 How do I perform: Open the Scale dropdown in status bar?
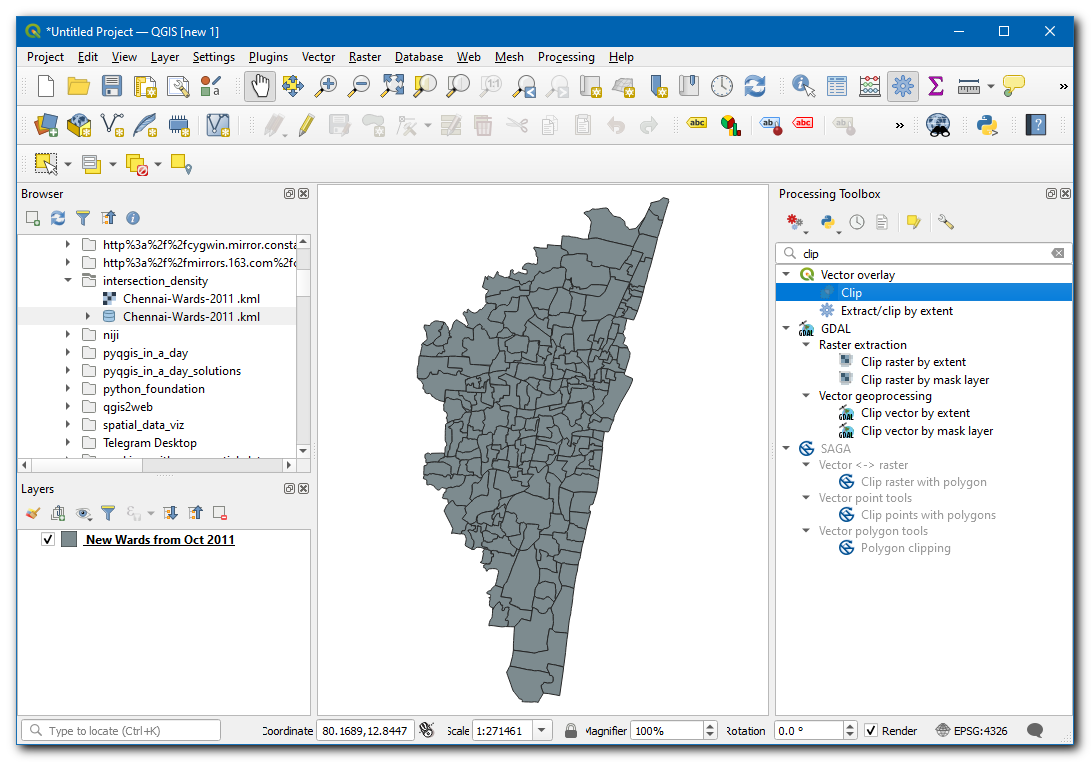click(543, 731)
